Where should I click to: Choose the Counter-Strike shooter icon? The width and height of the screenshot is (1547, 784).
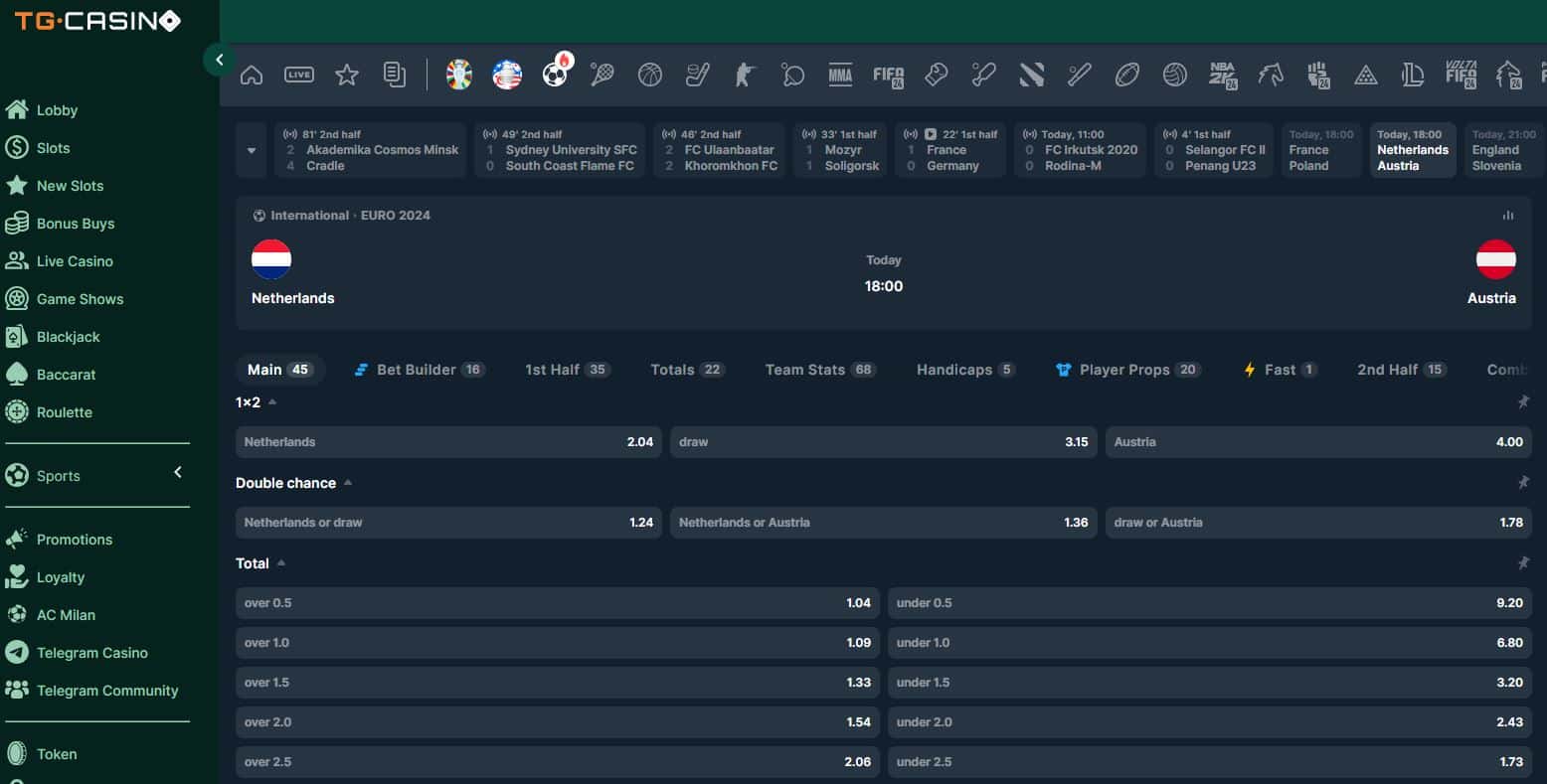click(746, 75)
